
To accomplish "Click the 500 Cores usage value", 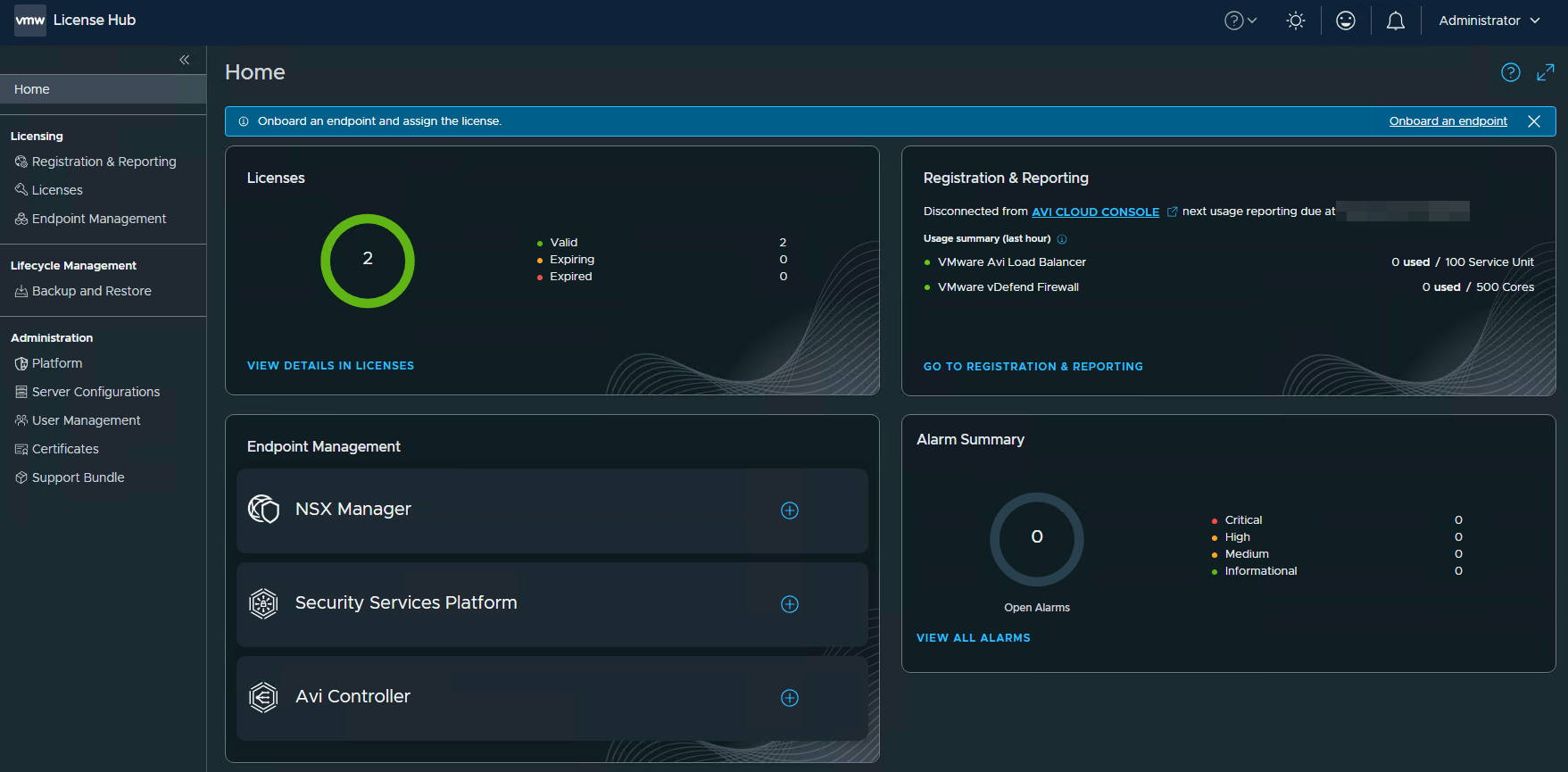I will click(x=1506, y=287).
